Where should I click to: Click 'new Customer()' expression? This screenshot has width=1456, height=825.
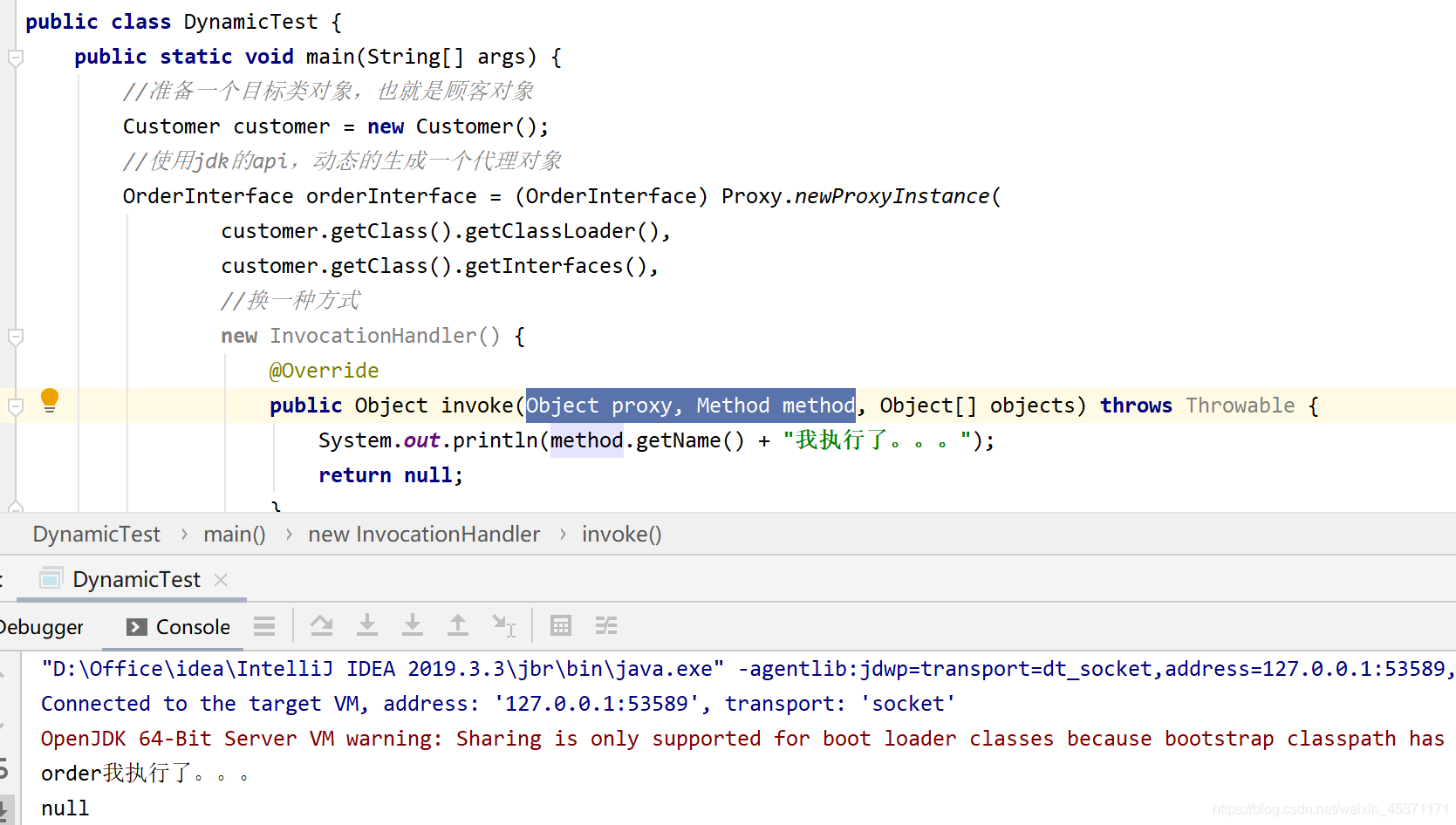click(x=452, y=126)
